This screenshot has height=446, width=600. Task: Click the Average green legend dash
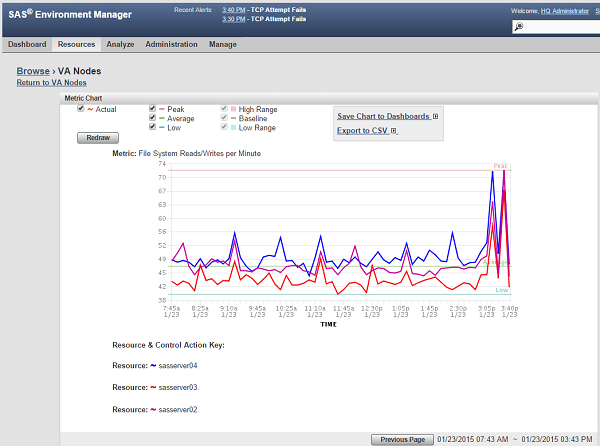pyautogui.click(x=162, y=119)
